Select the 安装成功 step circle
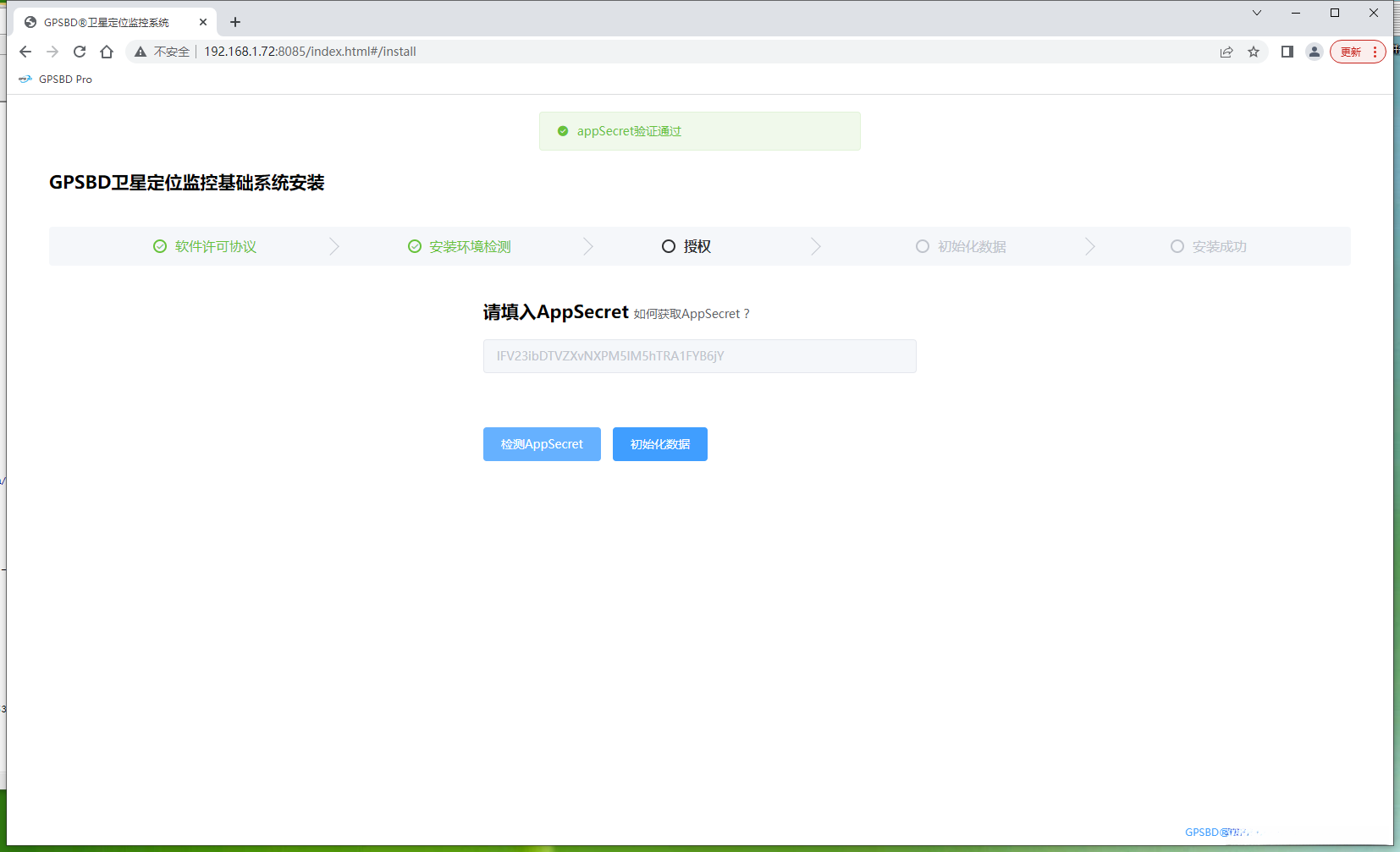1400x852 pixels. coord(1177,246)
